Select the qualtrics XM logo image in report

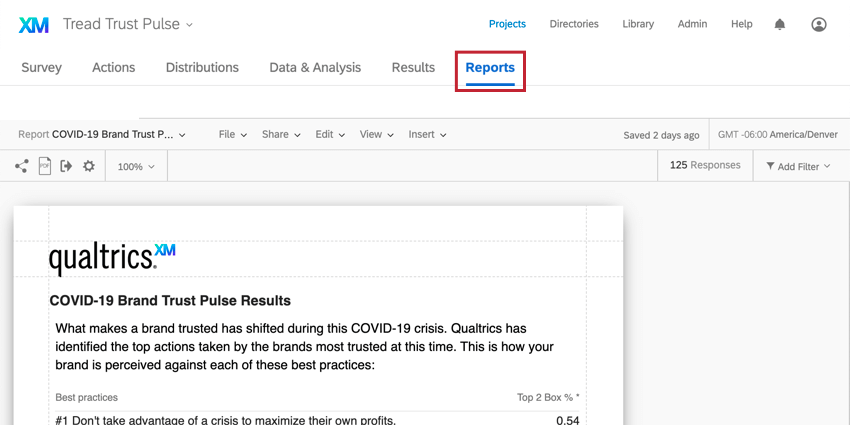(x=112, y=259)
